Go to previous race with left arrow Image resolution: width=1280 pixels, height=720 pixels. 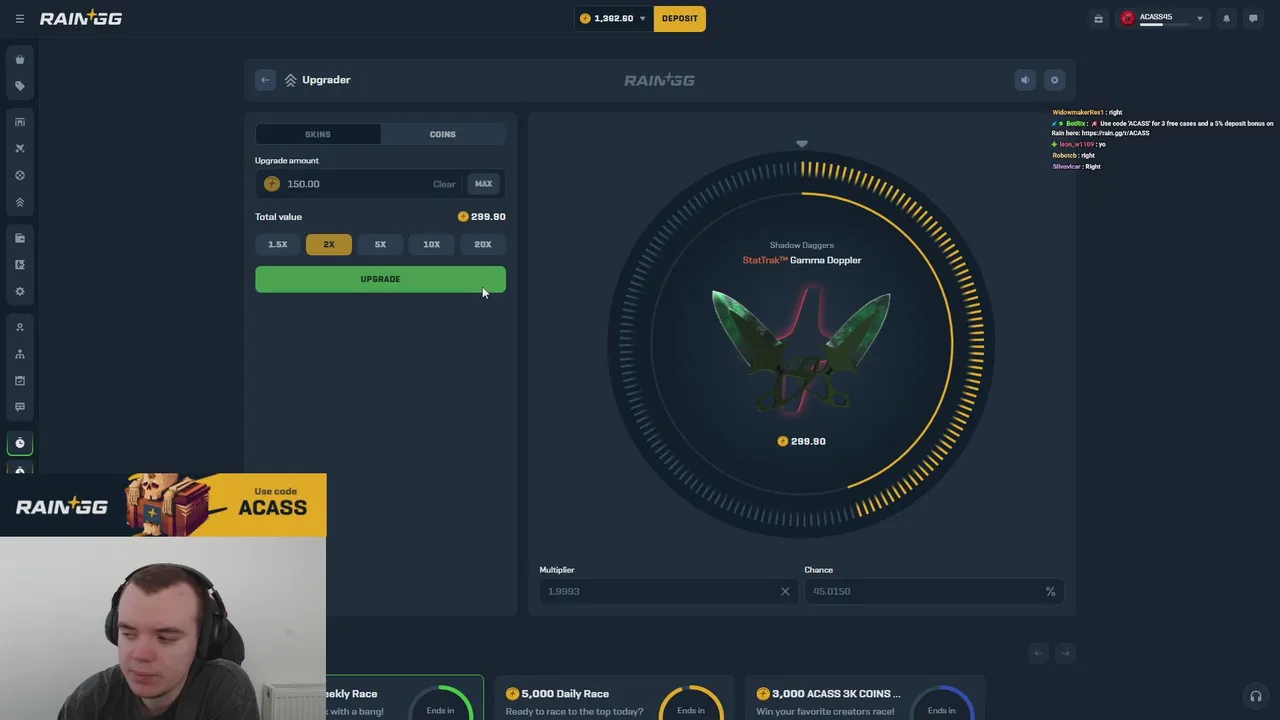(1038, 653)
